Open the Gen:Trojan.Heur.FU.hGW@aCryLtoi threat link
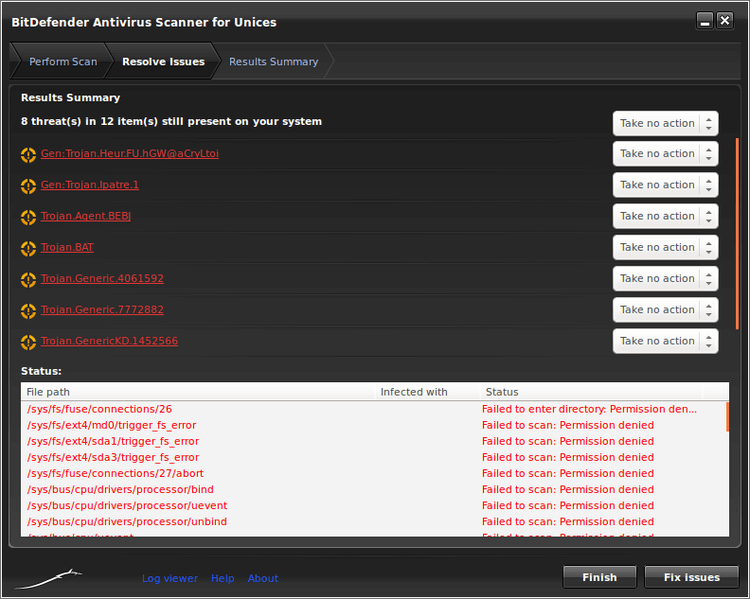This screenshot has height=599, width=750. [130, 154]
